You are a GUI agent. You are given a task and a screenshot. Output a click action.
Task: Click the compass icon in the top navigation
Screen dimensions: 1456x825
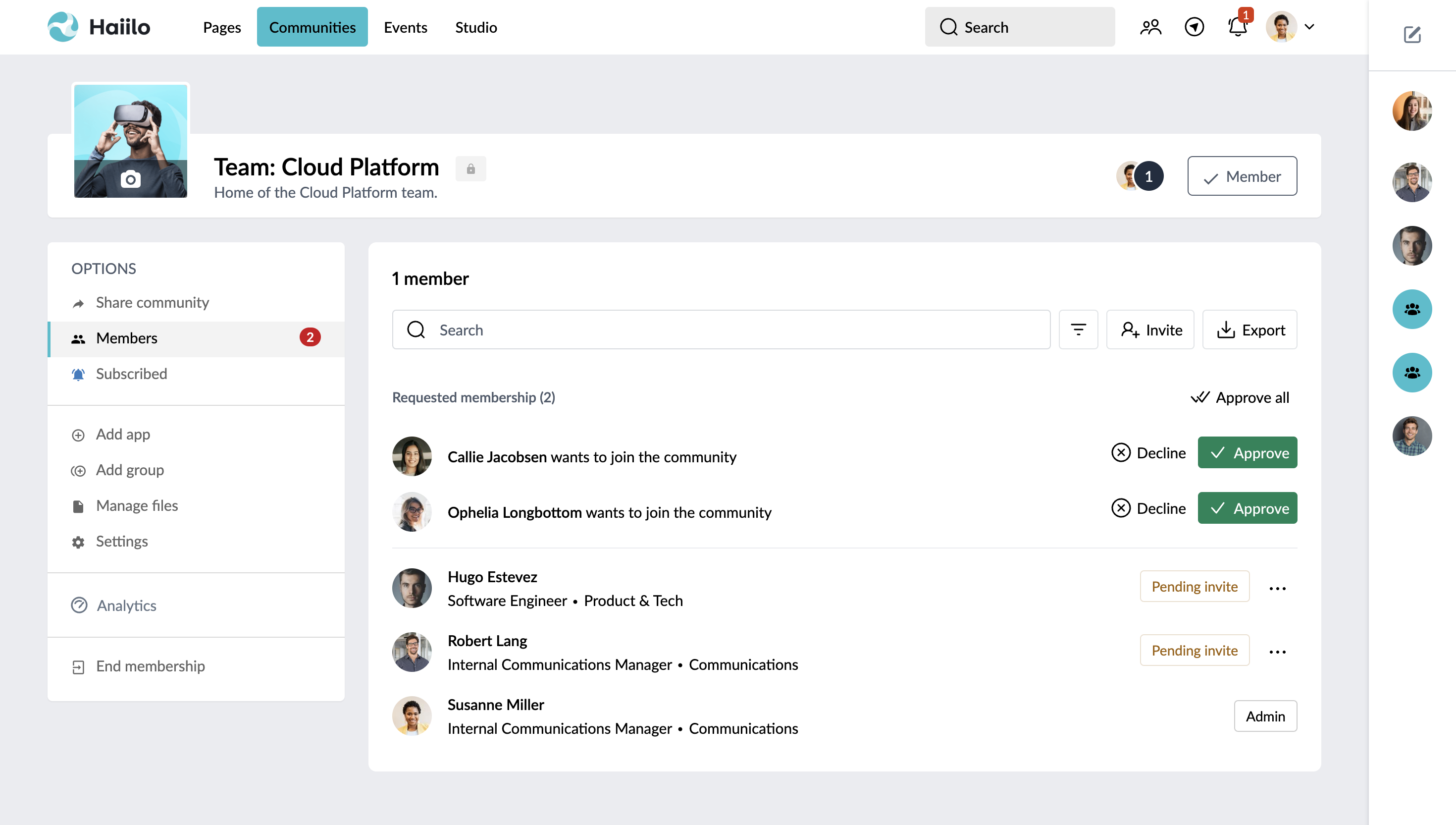[1194, 27]
